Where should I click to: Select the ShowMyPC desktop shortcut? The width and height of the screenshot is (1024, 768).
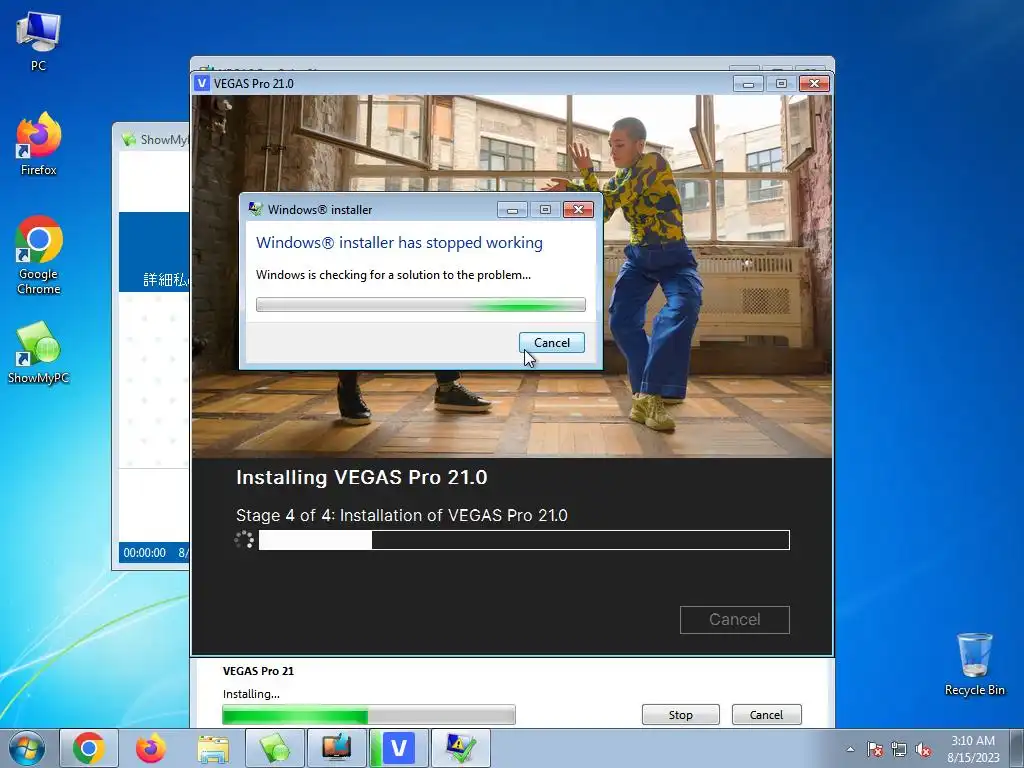point(39,352)
